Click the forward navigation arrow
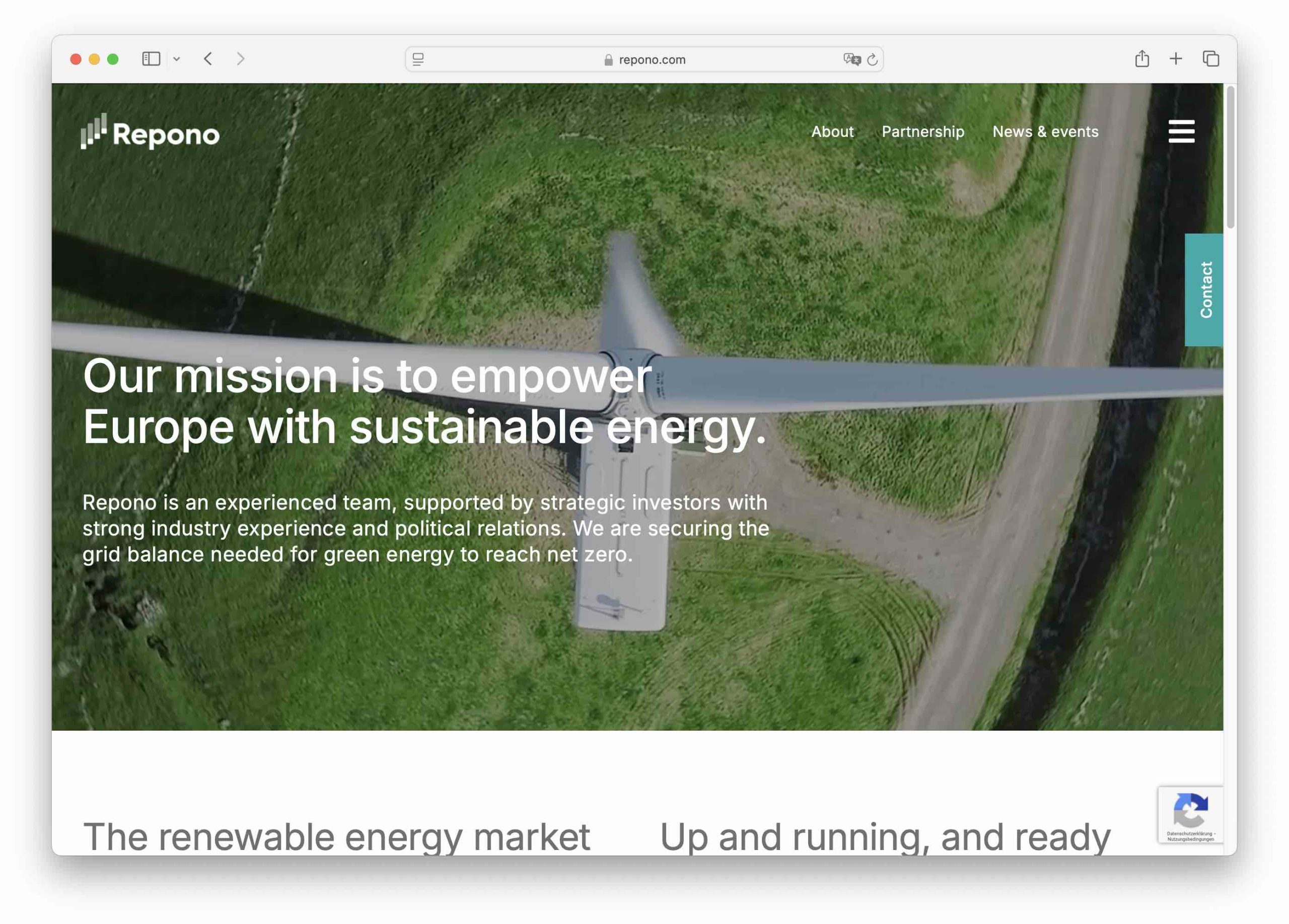The height and width of the screenshot is (924, 1289). pos(241,58)
